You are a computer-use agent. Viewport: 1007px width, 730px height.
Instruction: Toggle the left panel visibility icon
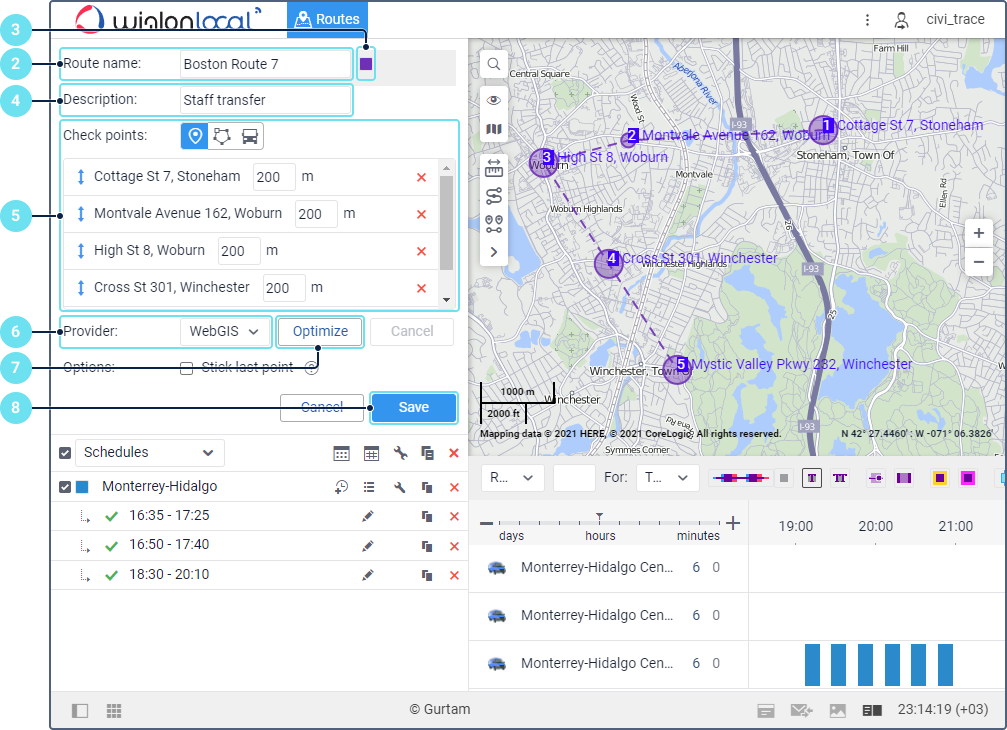[80, 711]
